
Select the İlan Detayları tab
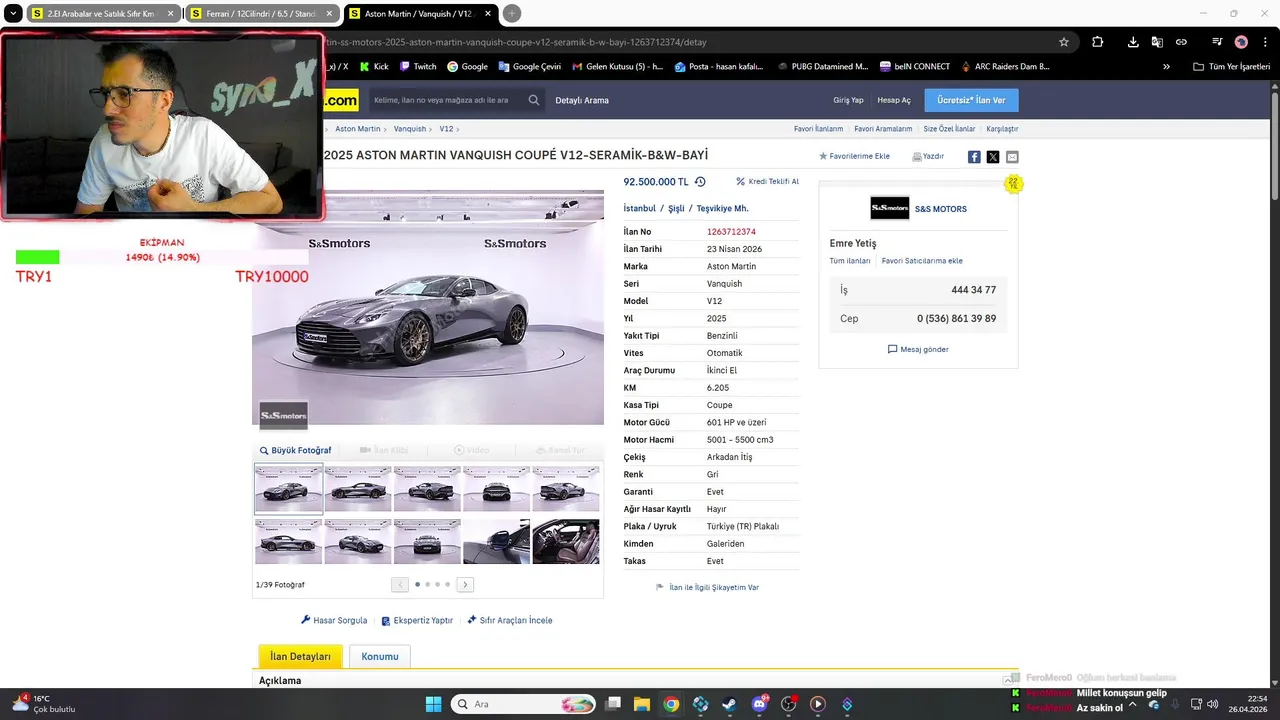click(x=300, y=656)
